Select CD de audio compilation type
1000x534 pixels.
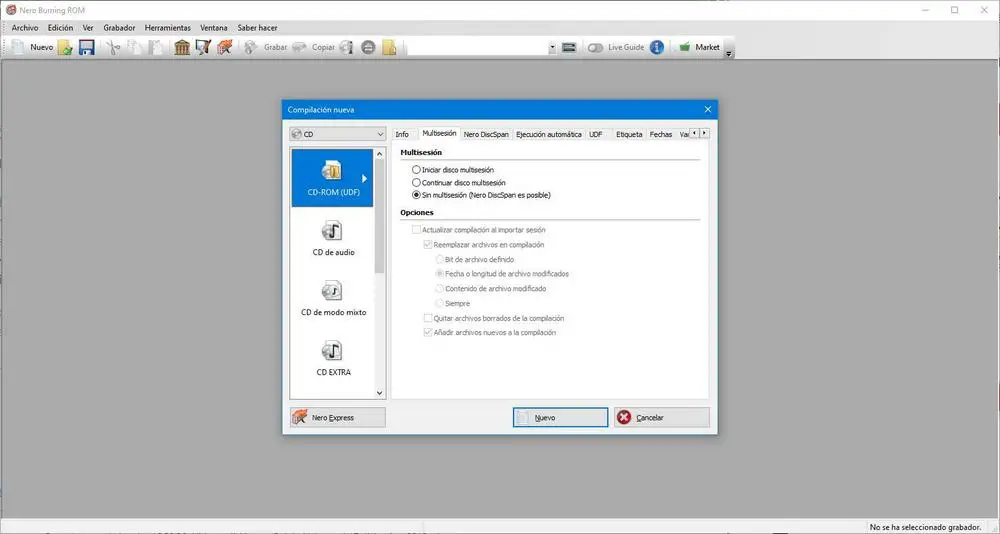pyautogui.click(x=332, y=238)
